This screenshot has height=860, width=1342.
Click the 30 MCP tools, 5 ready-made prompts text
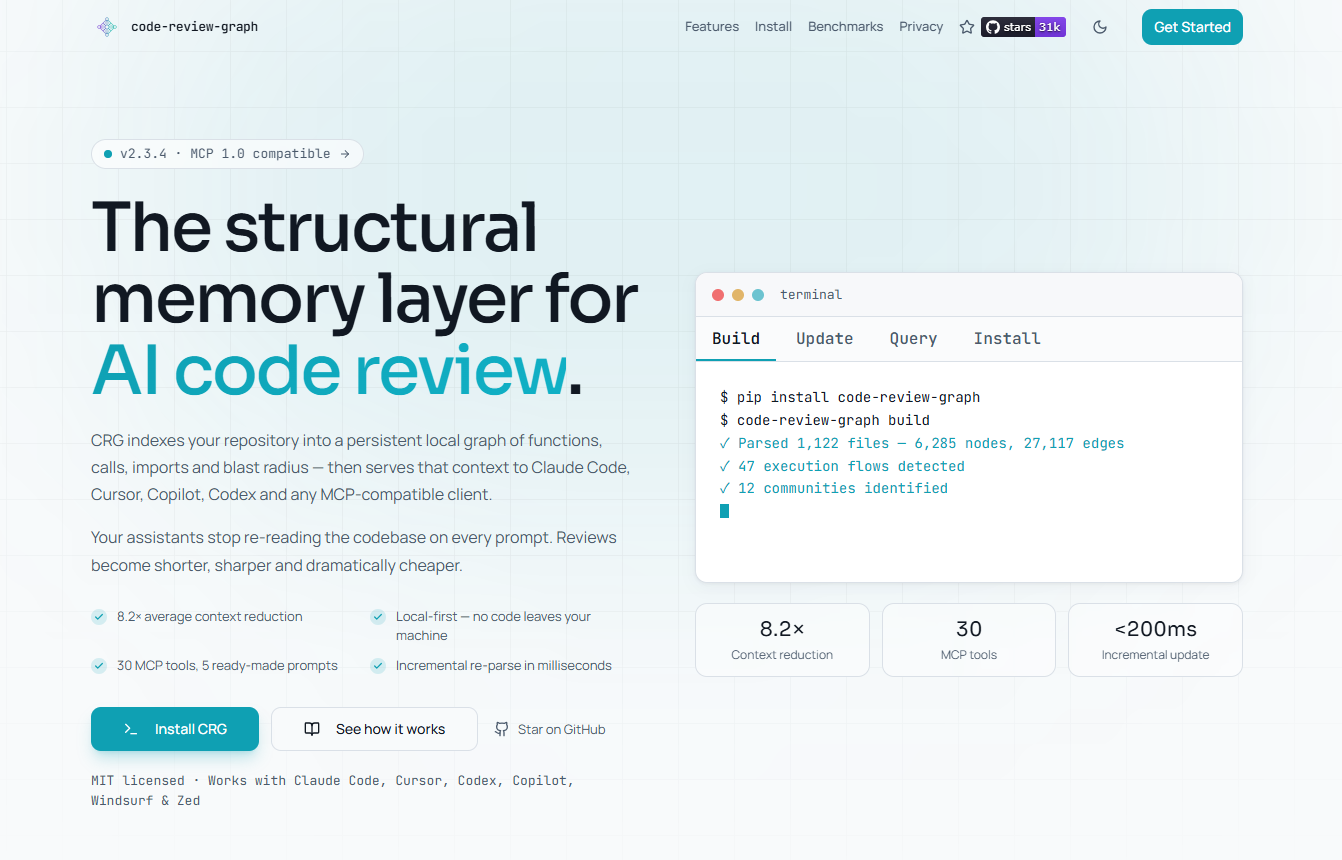227,665
